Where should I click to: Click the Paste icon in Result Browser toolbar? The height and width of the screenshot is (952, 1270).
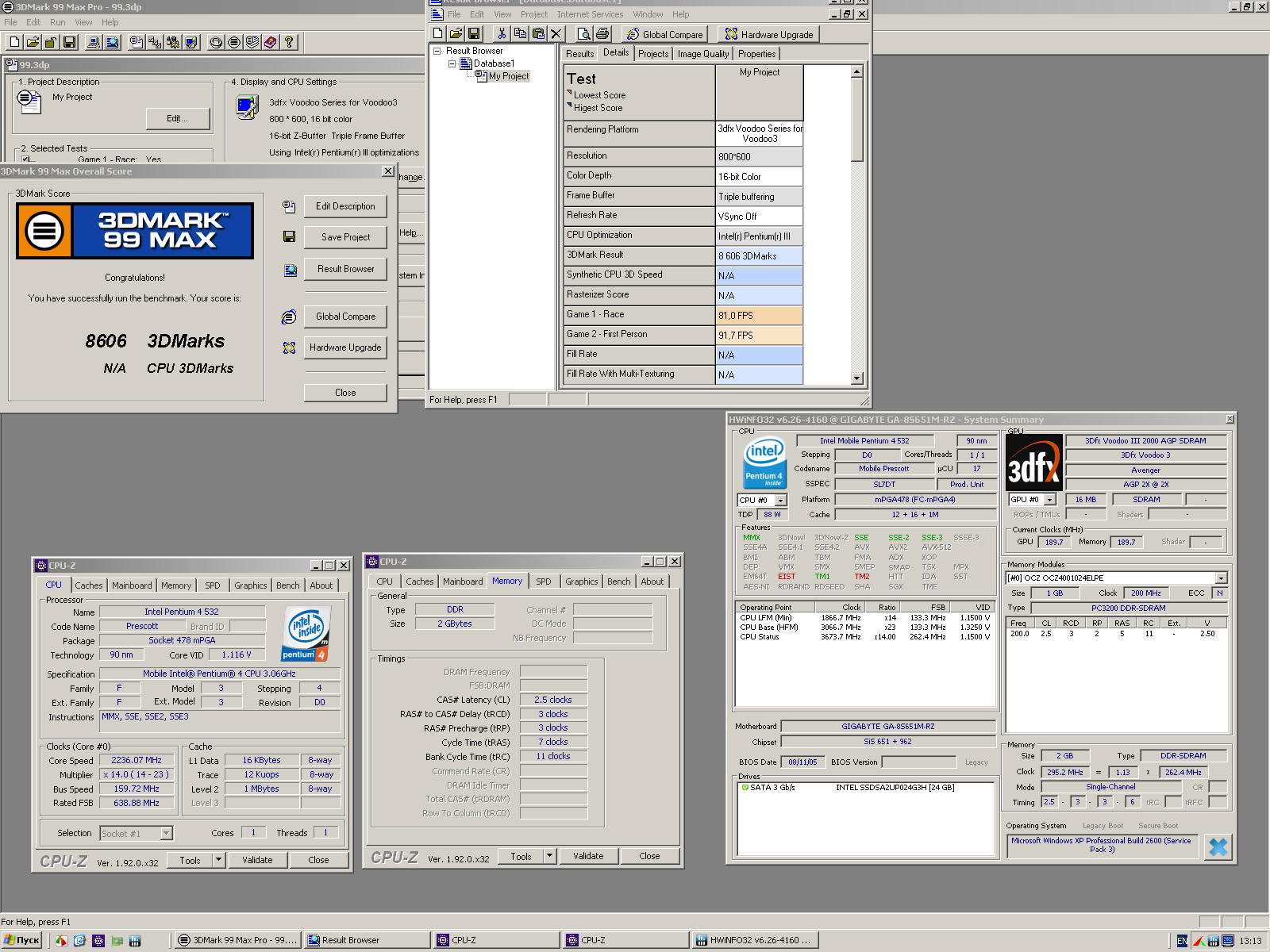tap(538, 33)
